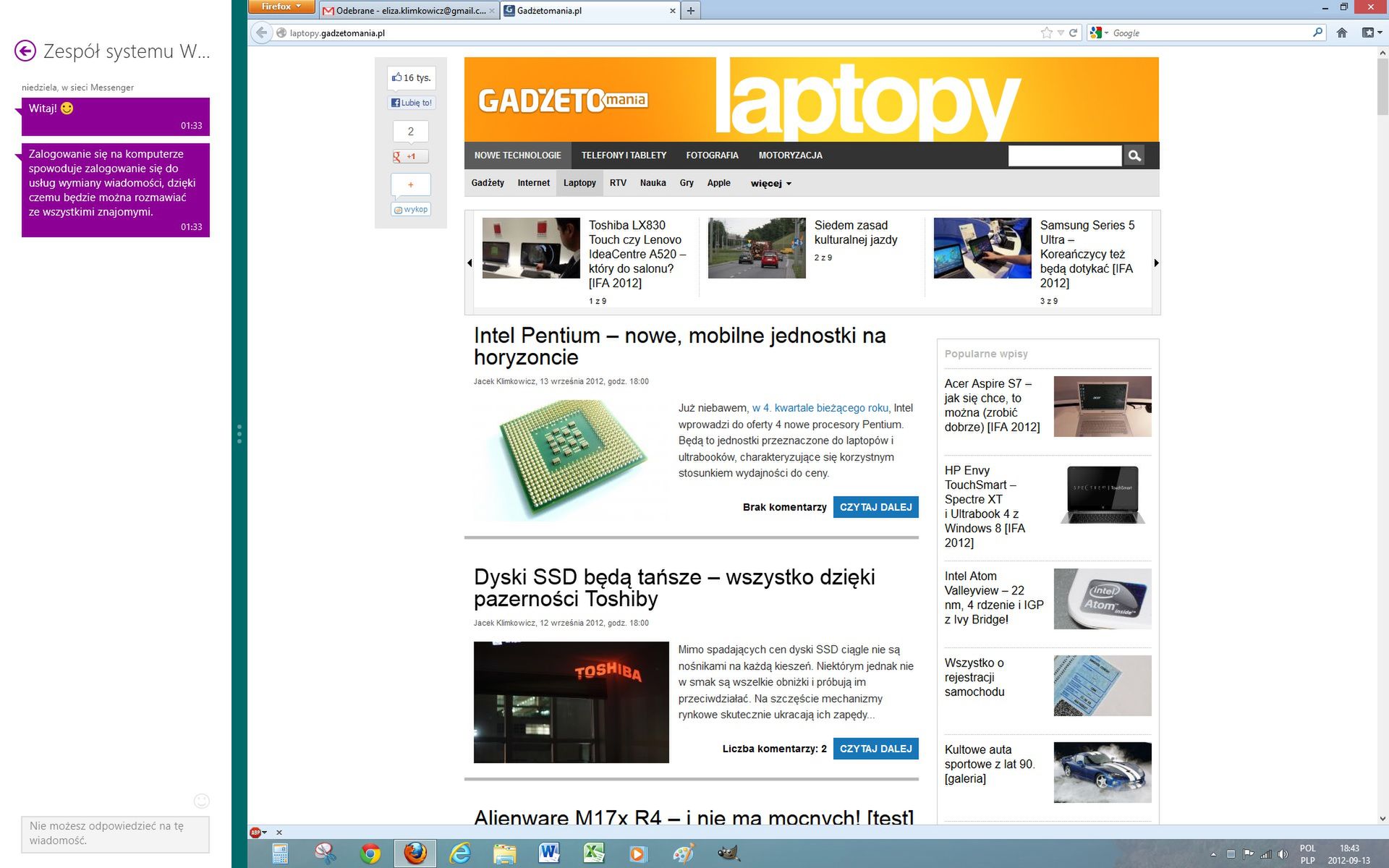Show previous articles in the carousel

(x=470, y=263)
